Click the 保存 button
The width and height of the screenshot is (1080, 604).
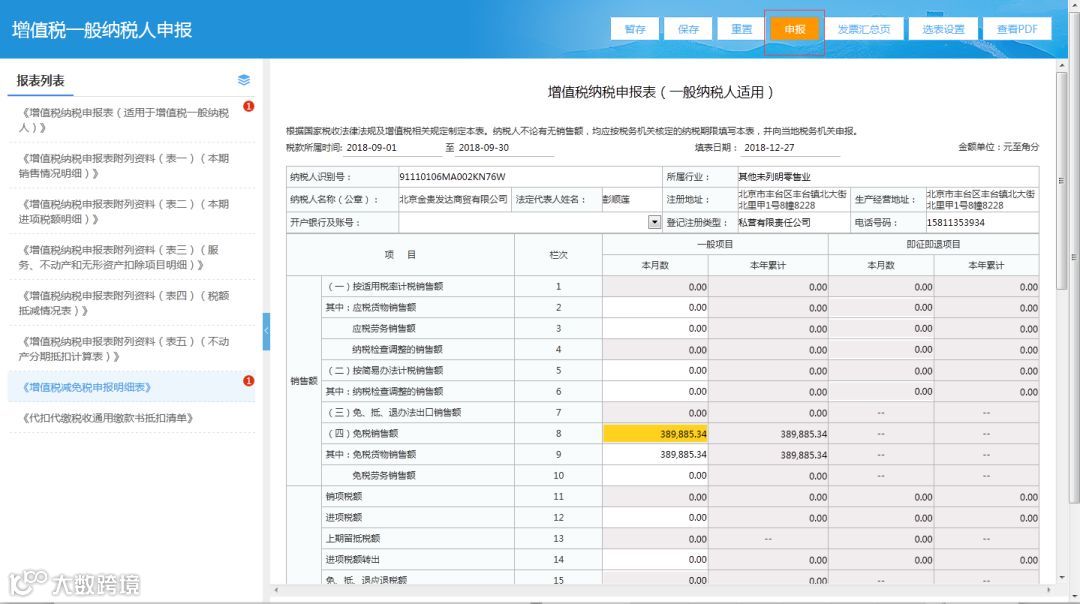687,29
